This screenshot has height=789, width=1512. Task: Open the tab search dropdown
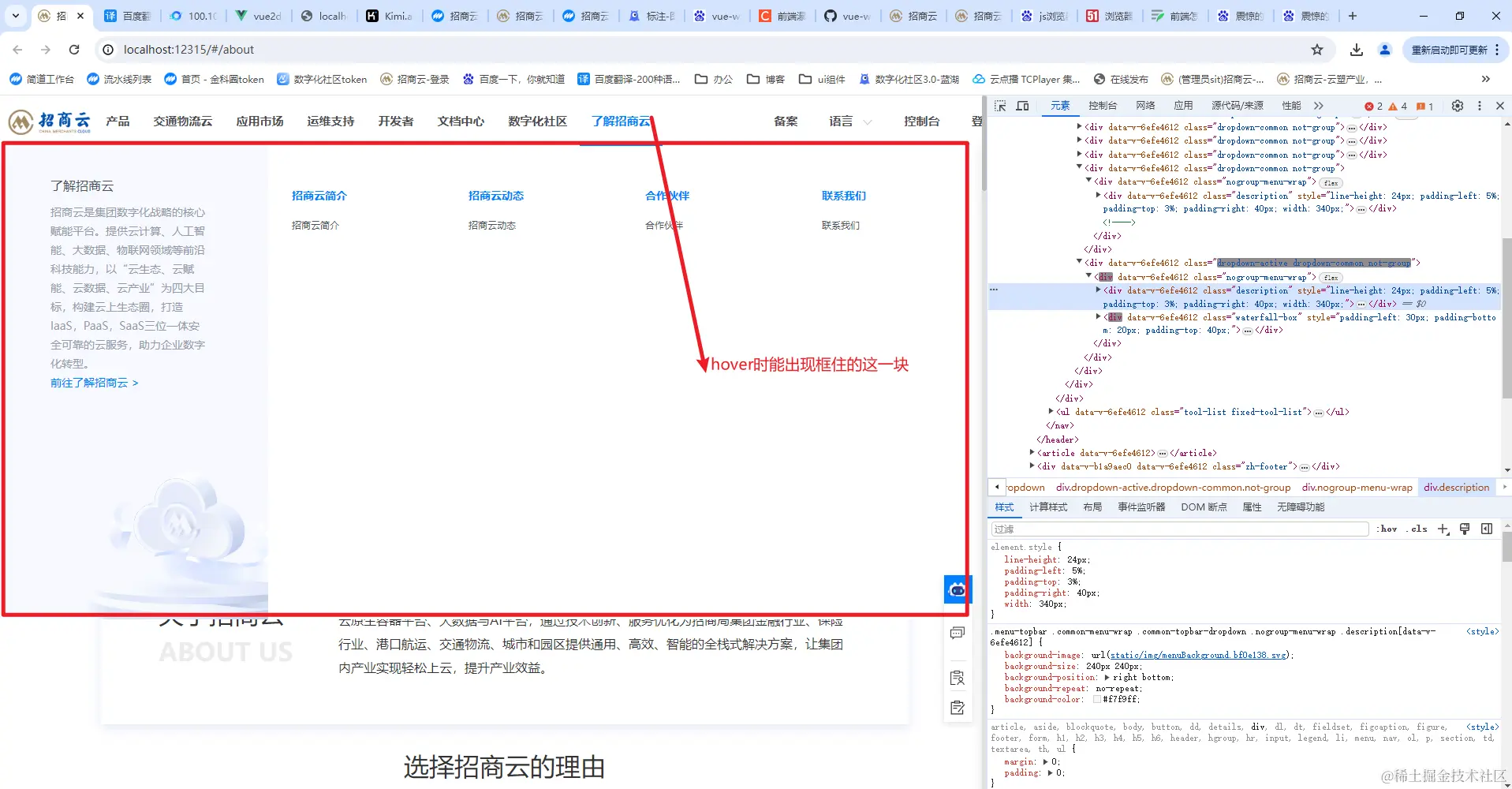pyautogui.click(x=15, y=16)
